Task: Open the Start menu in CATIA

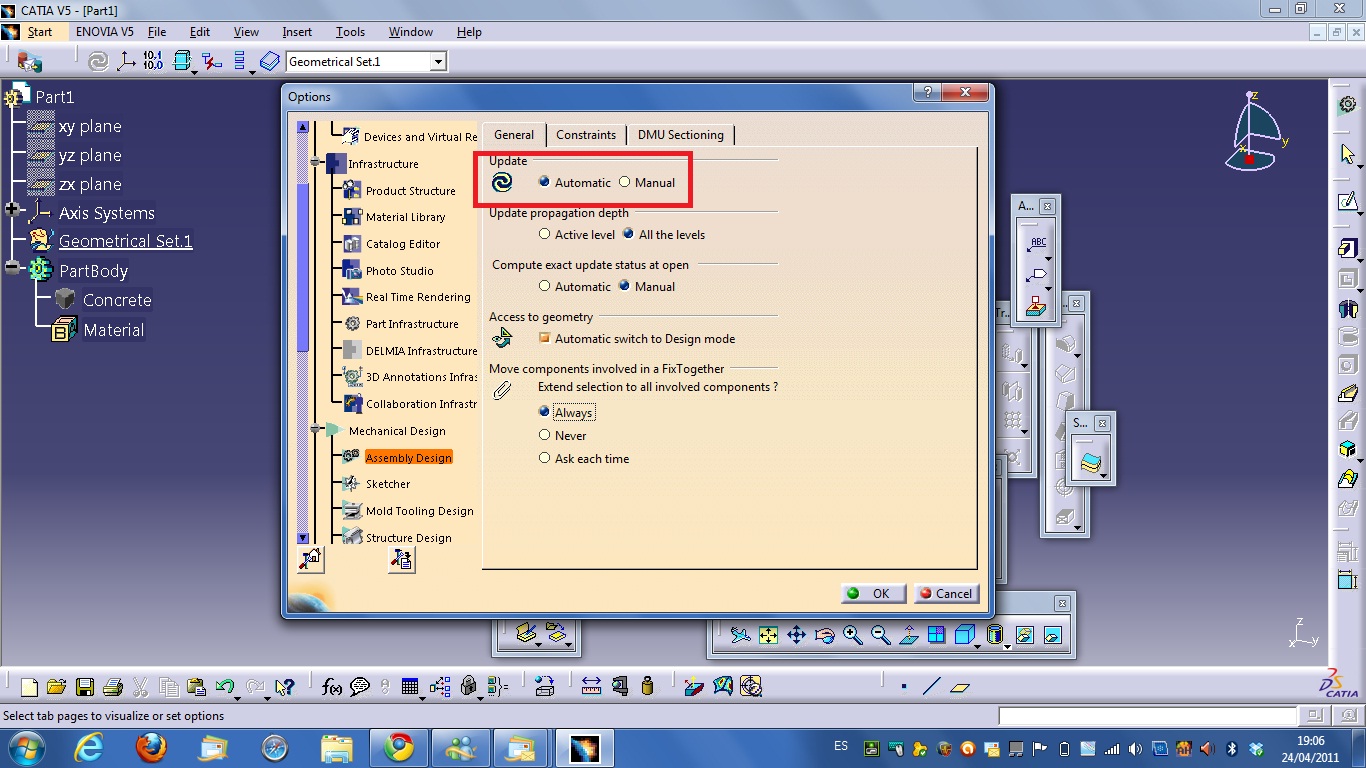Action: 40,31
